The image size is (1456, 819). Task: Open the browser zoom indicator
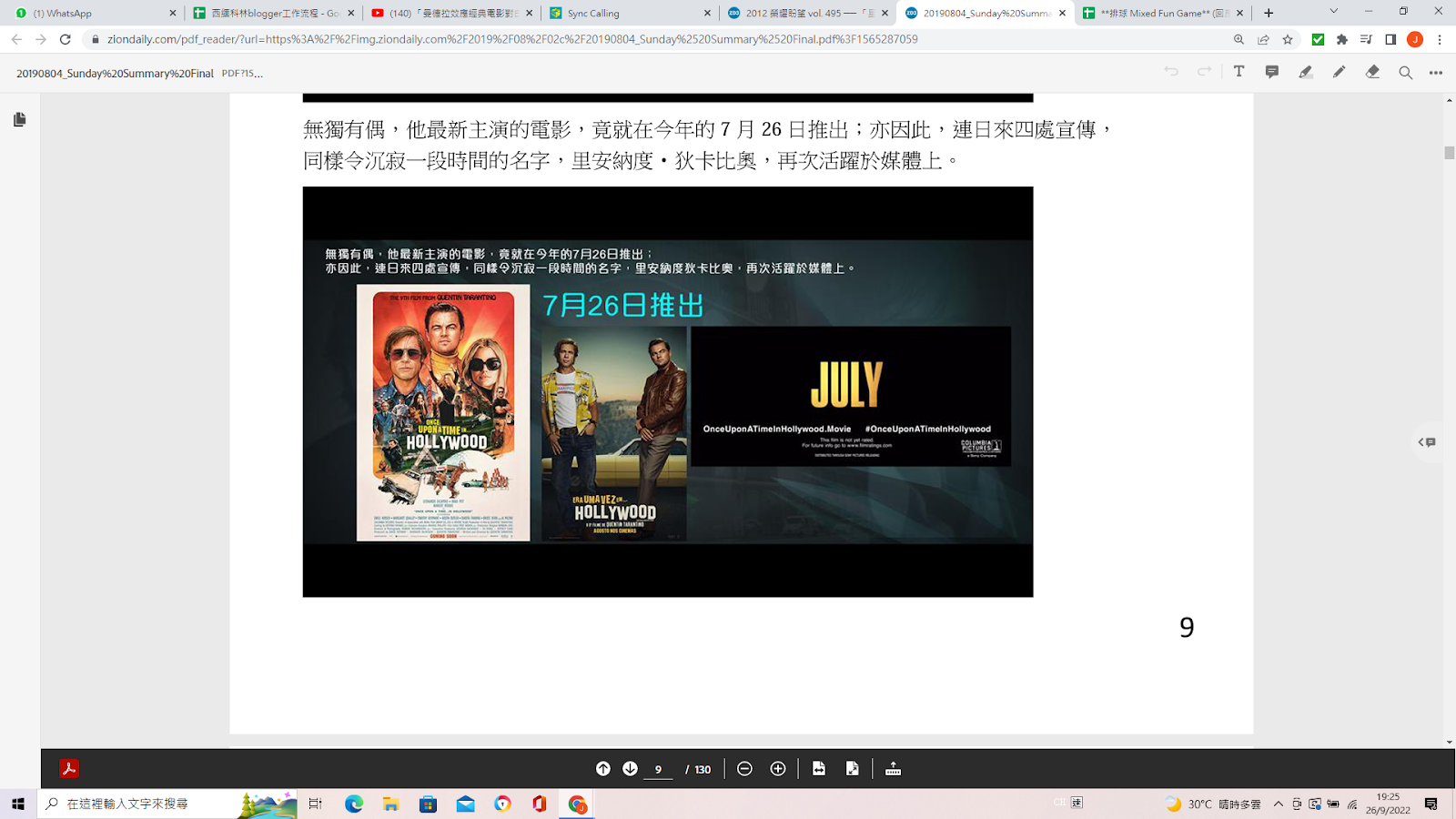[1239, 39]
